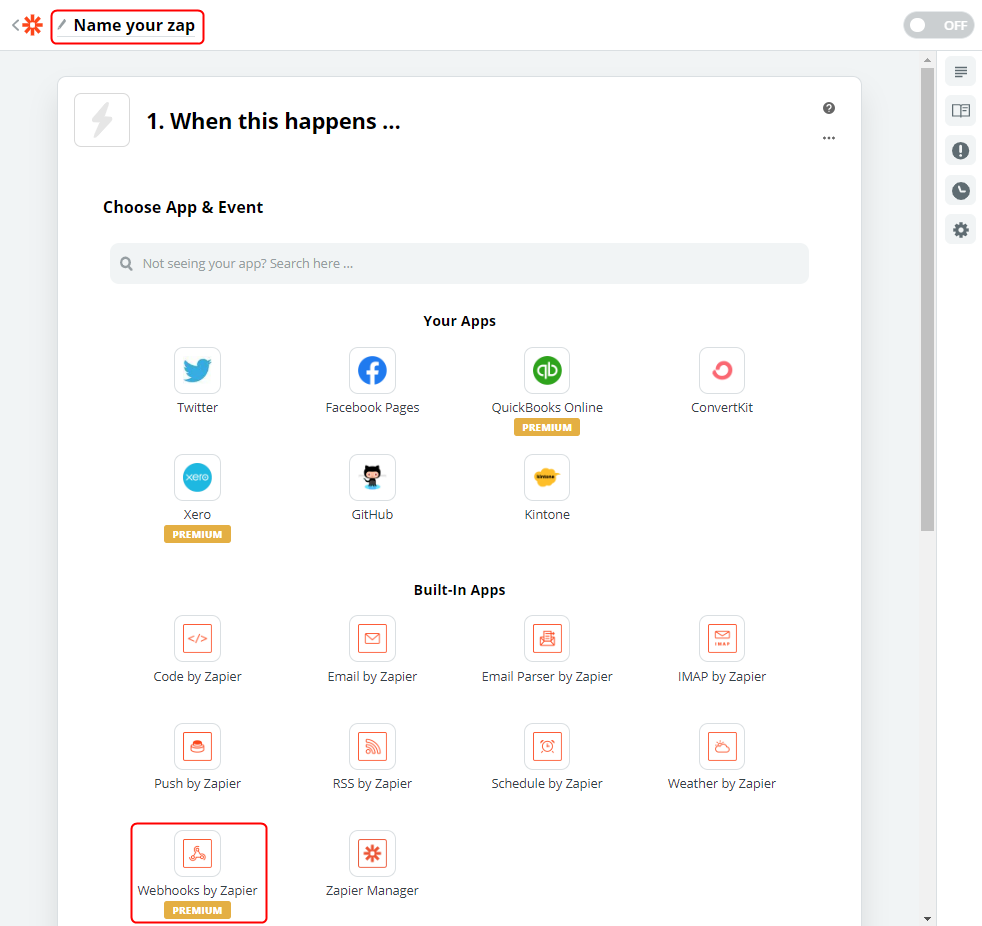982x926 pixels.
Task: Choose the Xero app icon
Action: point(197,478)
